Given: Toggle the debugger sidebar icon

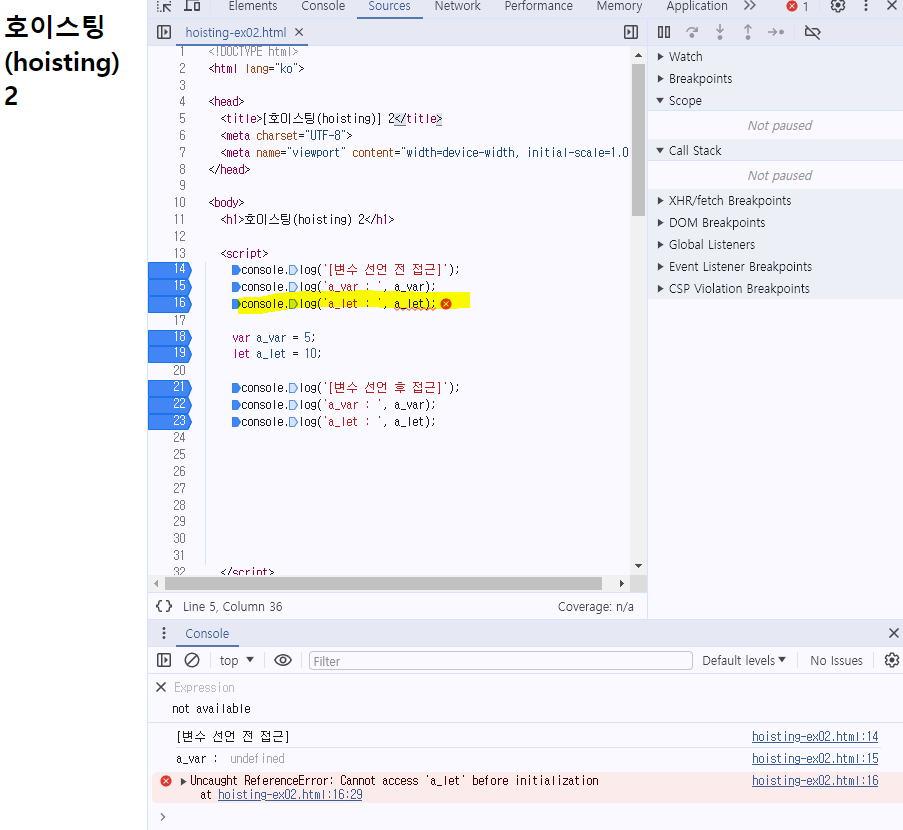Looking at the screenshot, I should point(631,32).
